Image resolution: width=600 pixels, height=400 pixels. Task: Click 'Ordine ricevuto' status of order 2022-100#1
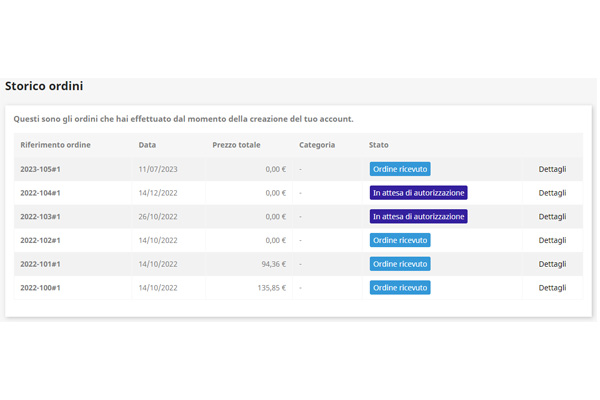(400, 288)
